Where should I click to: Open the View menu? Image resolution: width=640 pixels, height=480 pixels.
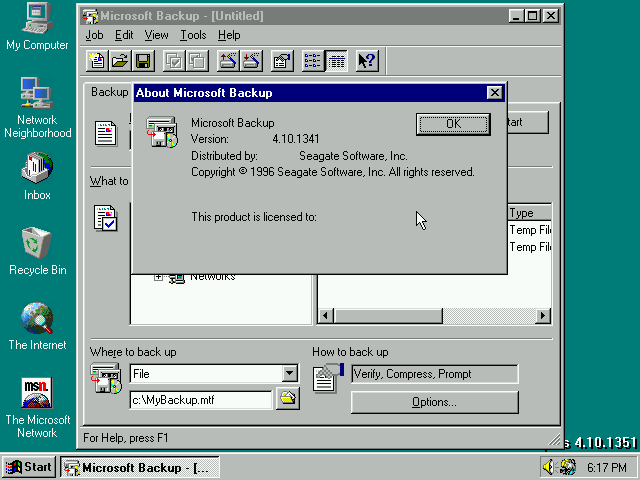coord(156,35)
